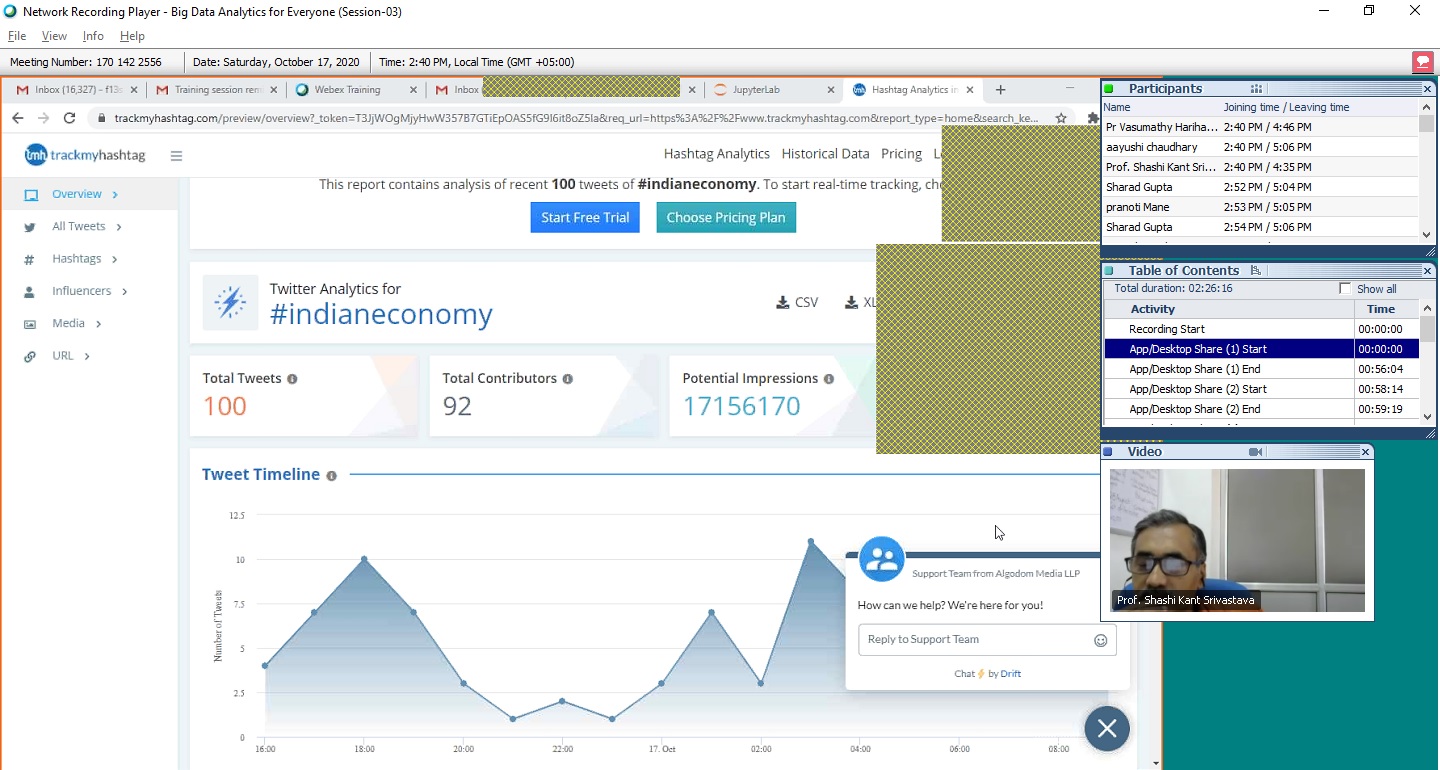Screen dimensions: 1440x770
Task: Close the JupyterLab browser tab
Action: coord(830,90)
